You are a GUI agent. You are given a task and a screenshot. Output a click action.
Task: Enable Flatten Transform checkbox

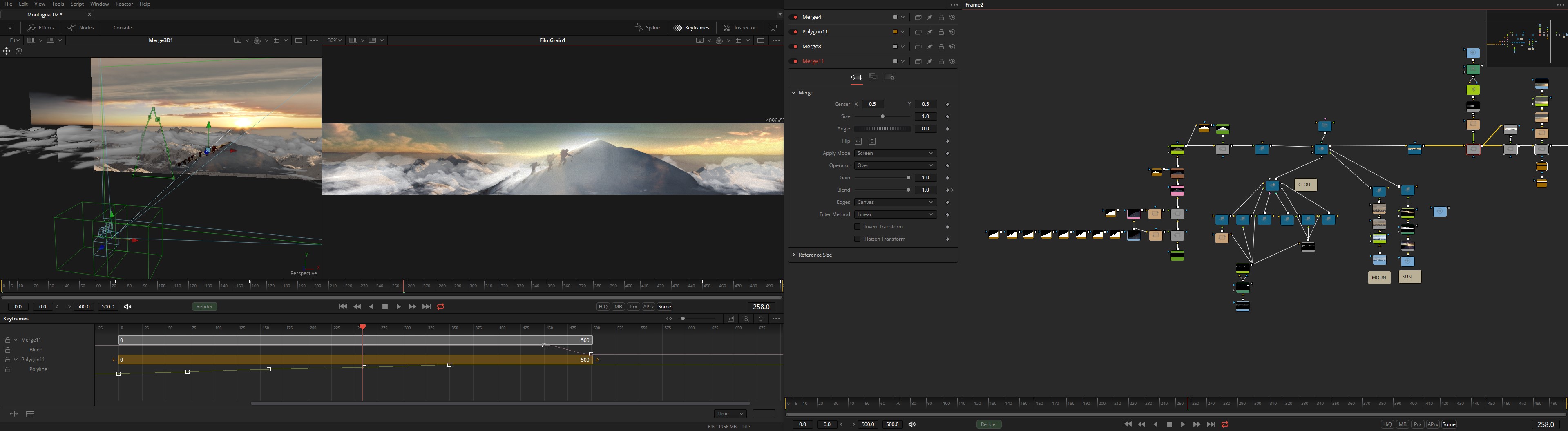[858, 239]
